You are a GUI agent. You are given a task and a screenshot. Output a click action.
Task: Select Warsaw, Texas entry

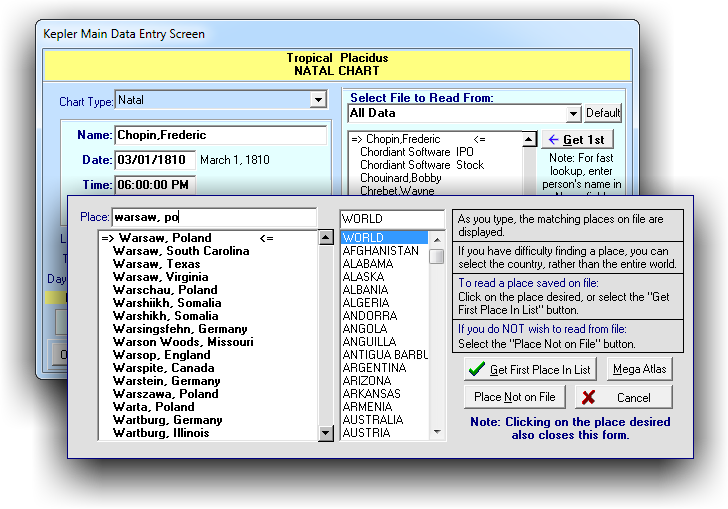[x=156, y=264]
